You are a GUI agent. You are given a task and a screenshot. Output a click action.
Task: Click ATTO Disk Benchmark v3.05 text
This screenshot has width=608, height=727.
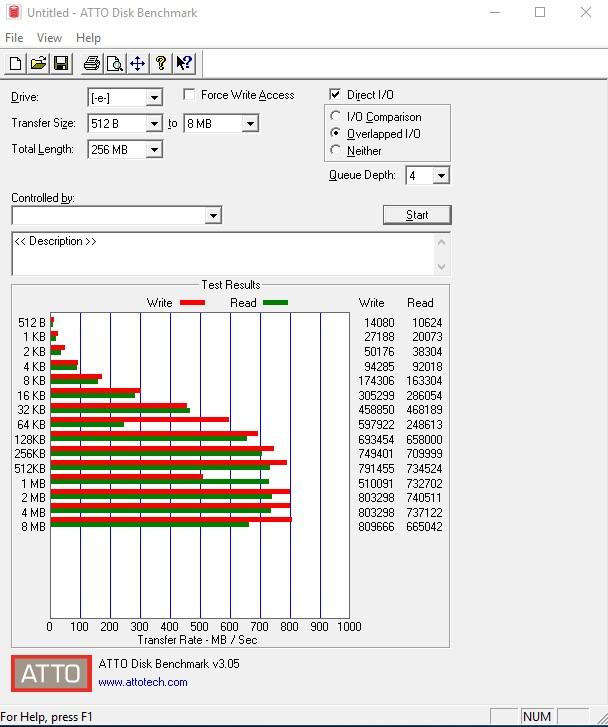coord(169,664)
